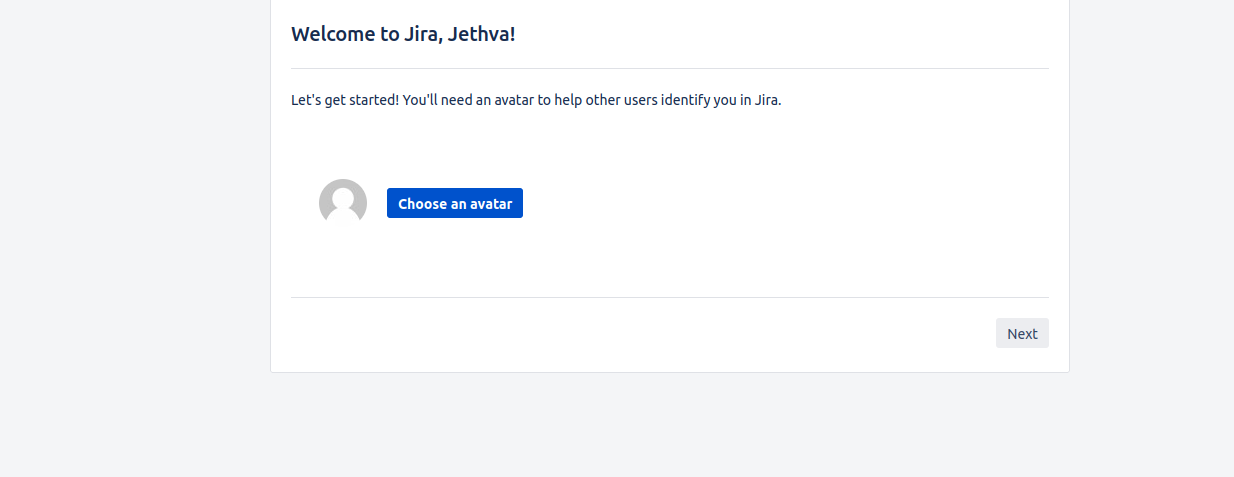Click the Next button
Image resolution: width=1234 pixels, height=477 pixels.
(x=1022, y=333)
